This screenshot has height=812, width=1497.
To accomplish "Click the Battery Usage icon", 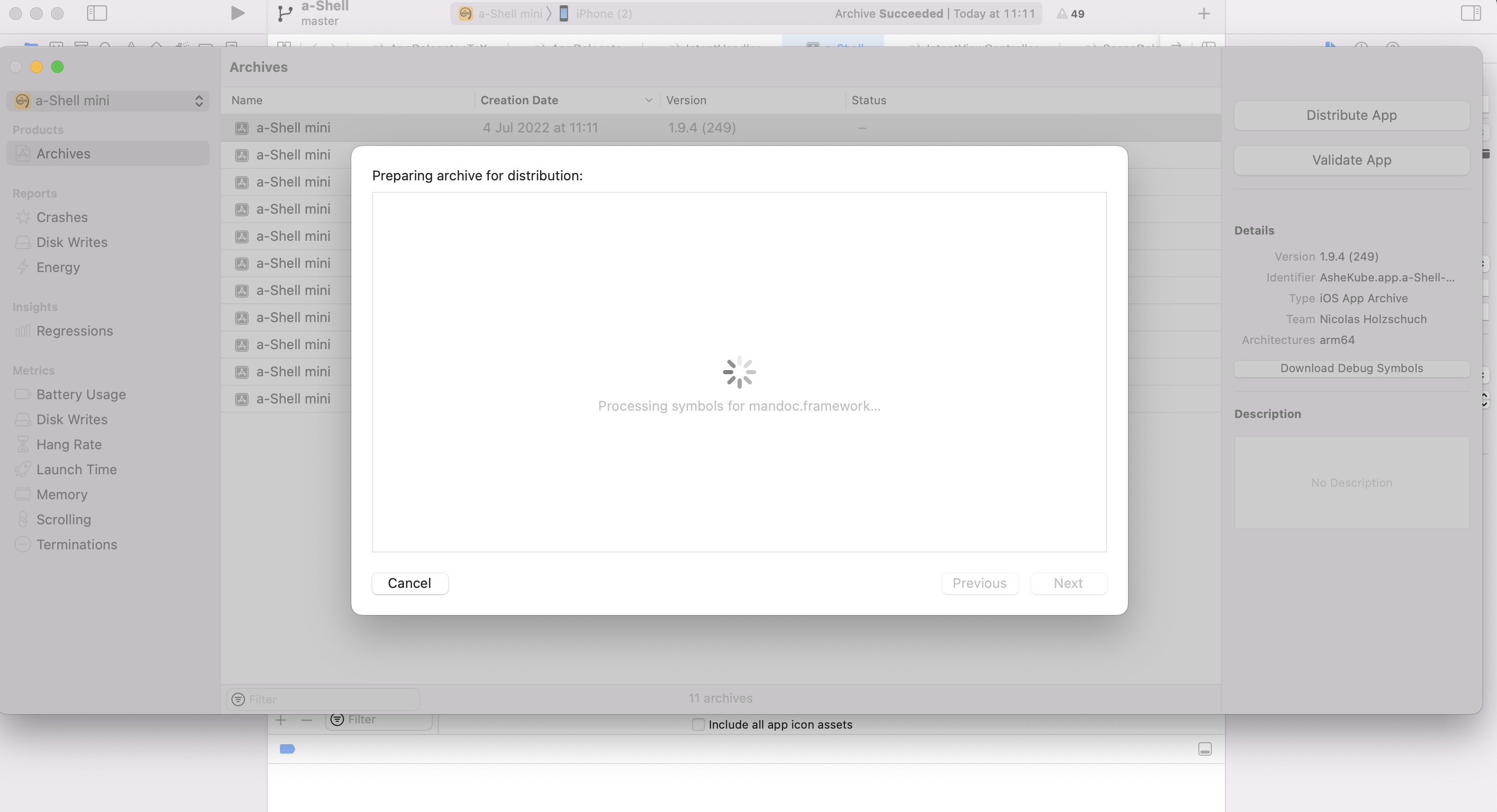I will pyautogui.click(x=22, y=394).
